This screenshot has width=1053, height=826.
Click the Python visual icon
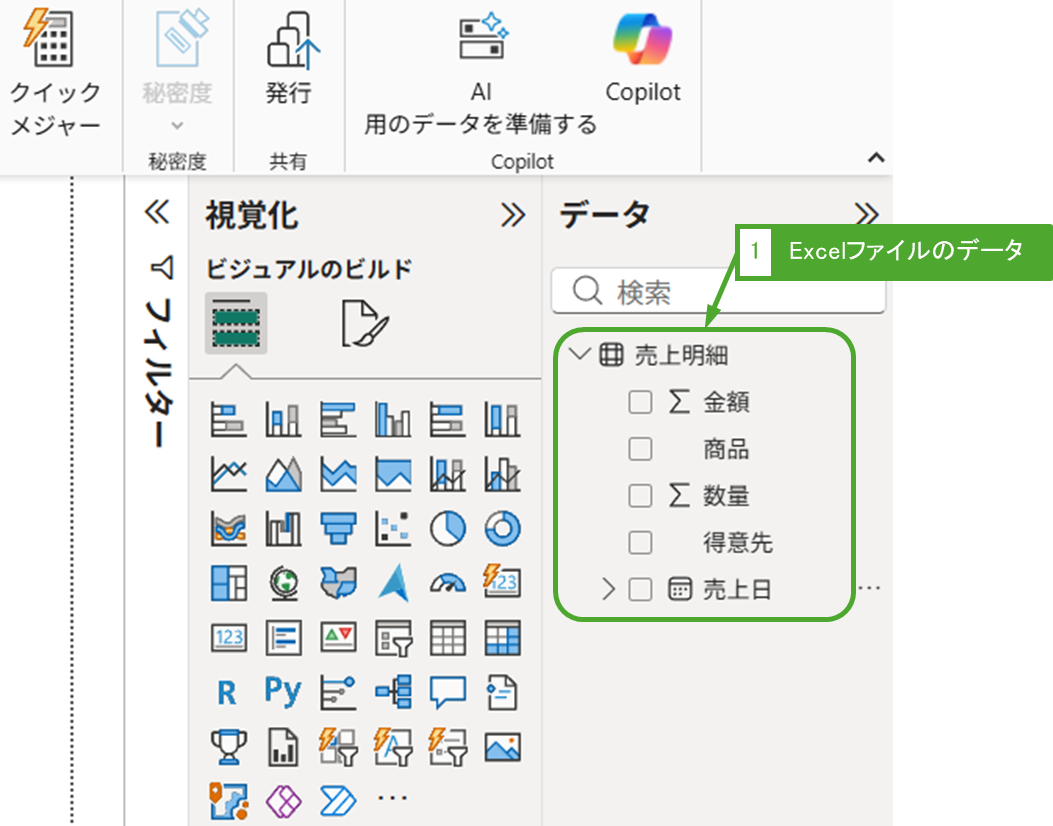point(283,691)
